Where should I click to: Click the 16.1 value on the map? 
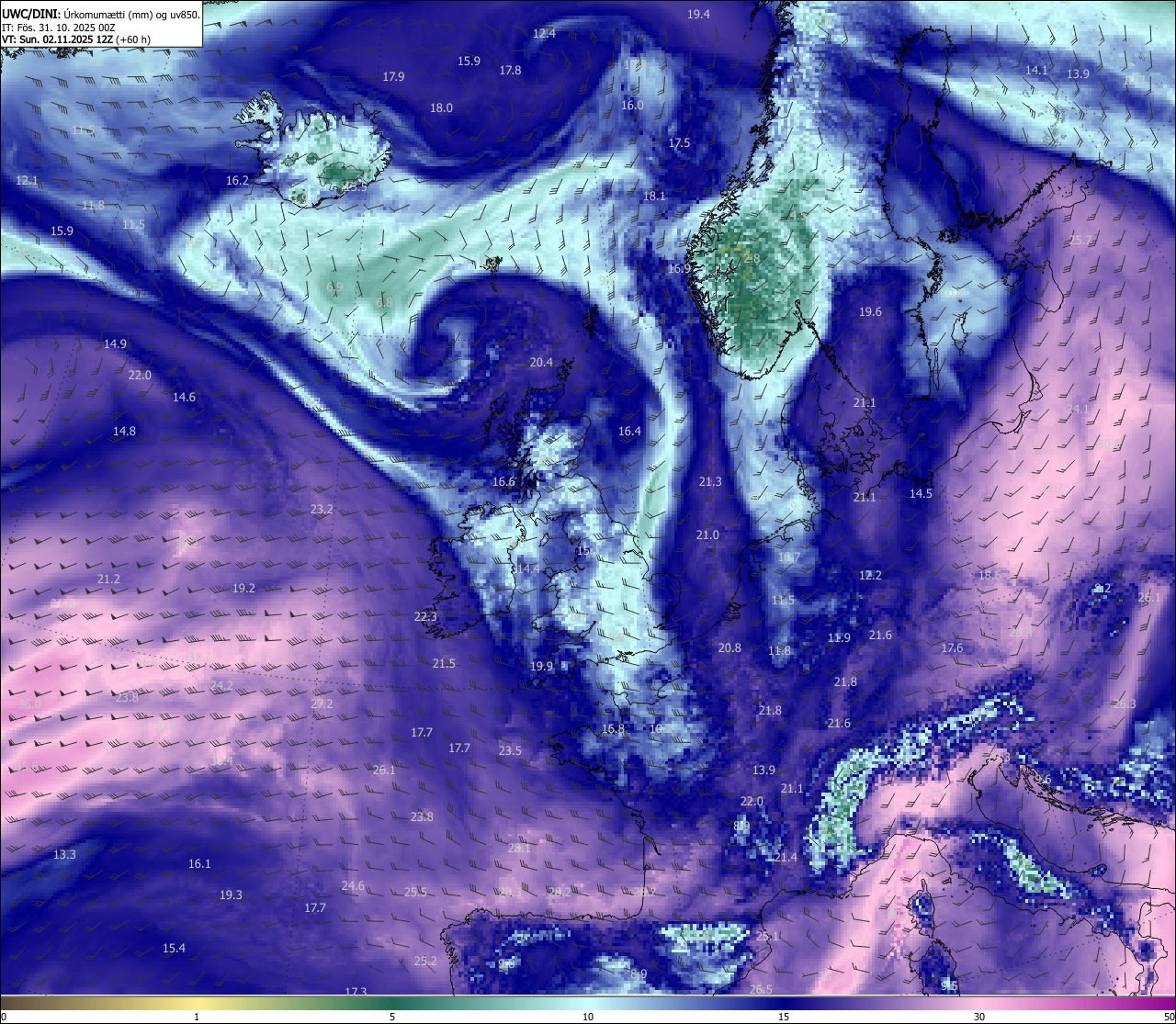click(x=199, y=863)
